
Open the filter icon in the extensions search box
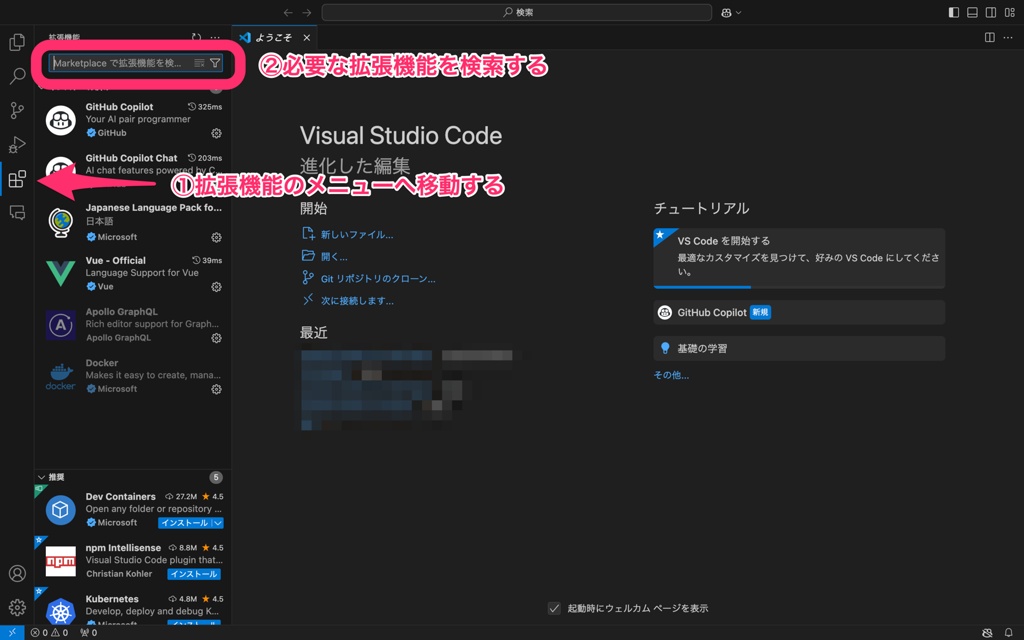pyautogui.click(x=214, y=62)
